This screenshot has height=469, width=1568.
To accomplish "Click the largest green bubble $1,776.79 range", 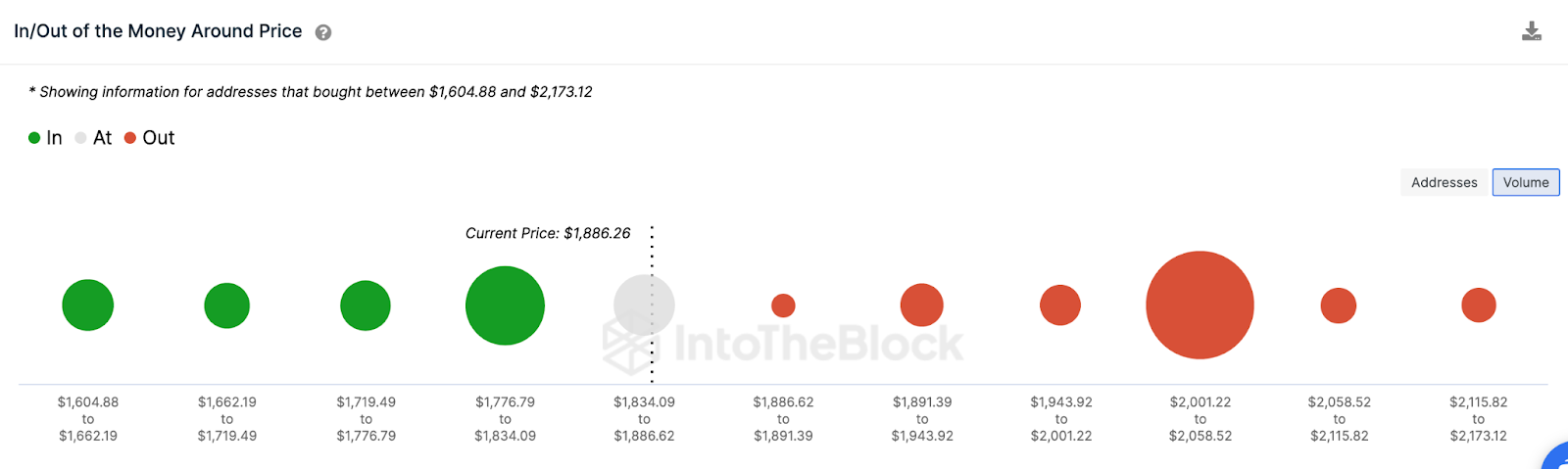I will [x=505, y=305].
